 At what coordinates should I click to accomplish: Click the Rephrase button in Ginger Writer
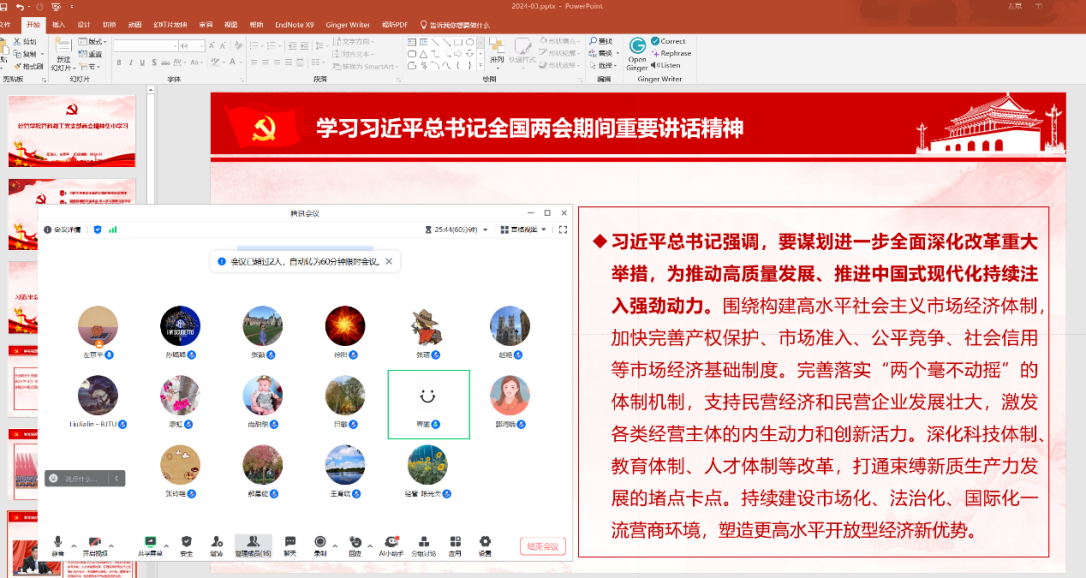675,53
